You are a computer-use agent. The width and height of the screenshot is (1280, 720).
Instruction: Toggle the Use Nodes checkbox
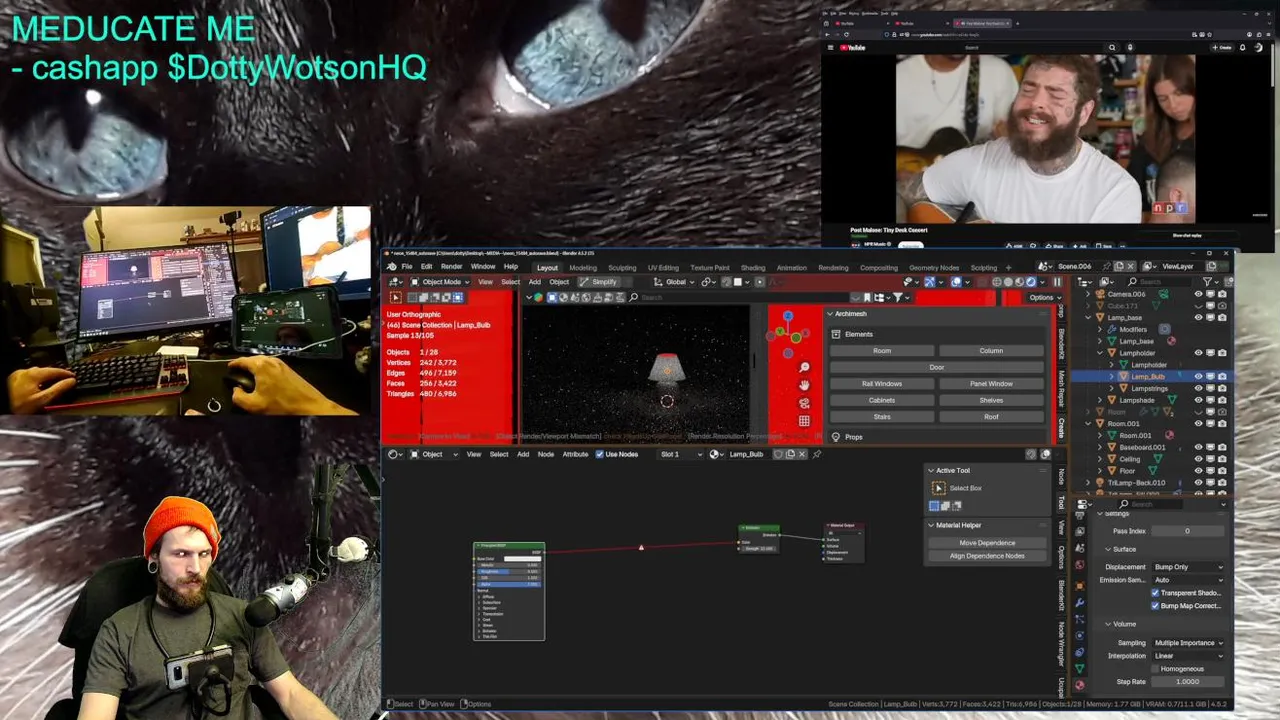click(x=599, y=454)
